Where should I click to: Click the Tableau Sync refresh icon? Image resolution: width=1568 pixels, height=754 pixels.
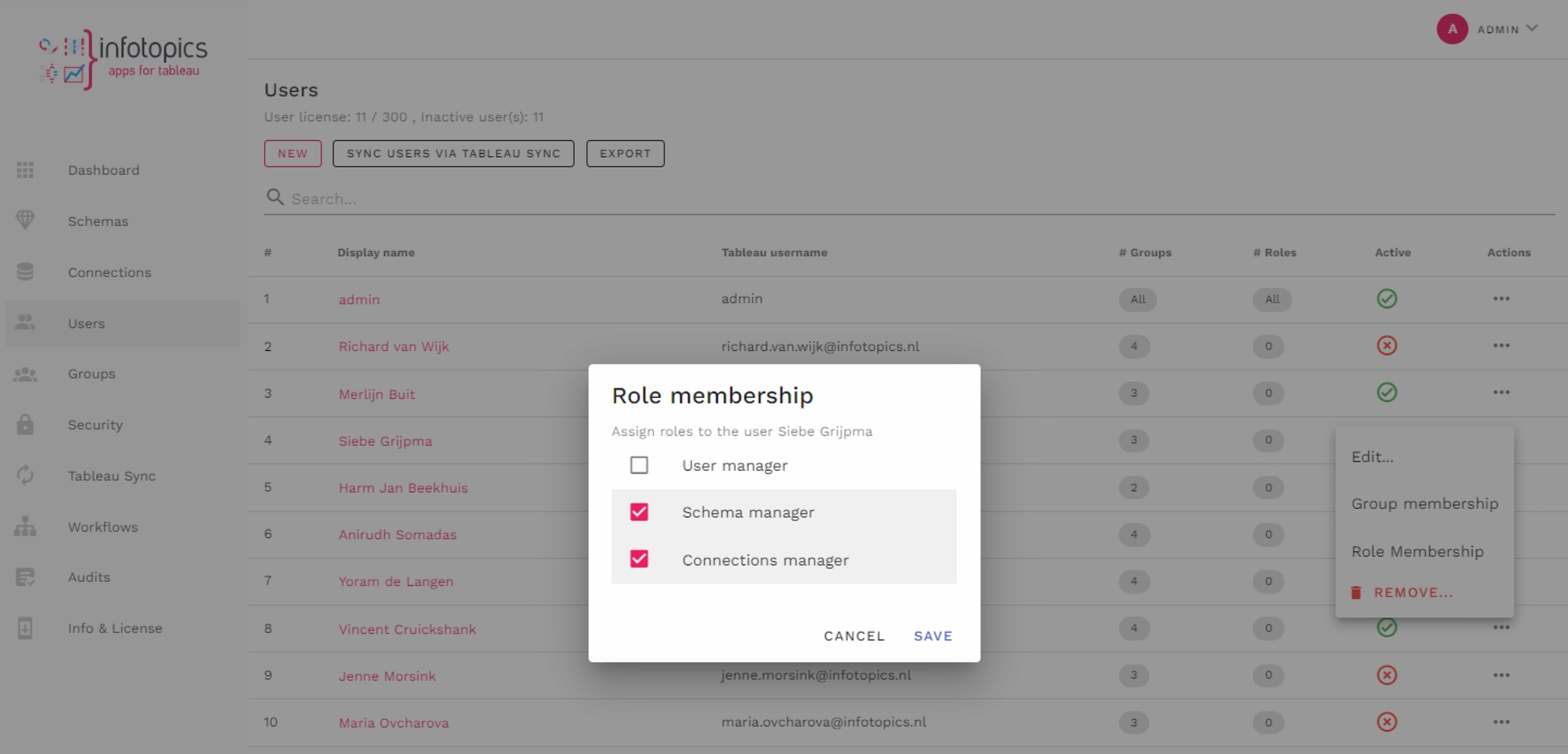pyautogui.click(x=25, y=475)
